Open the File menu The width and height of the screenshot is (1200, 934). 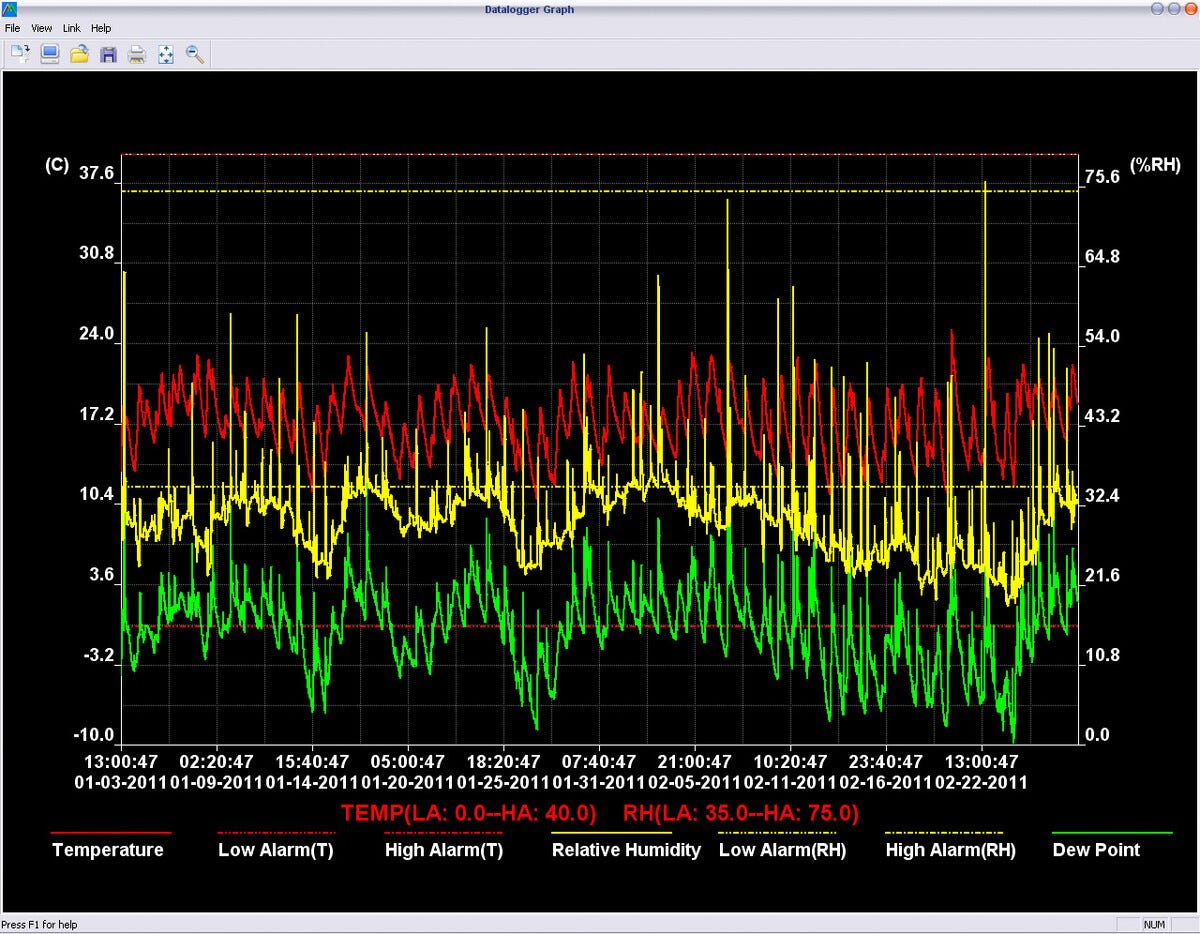(x=13, y=28)
